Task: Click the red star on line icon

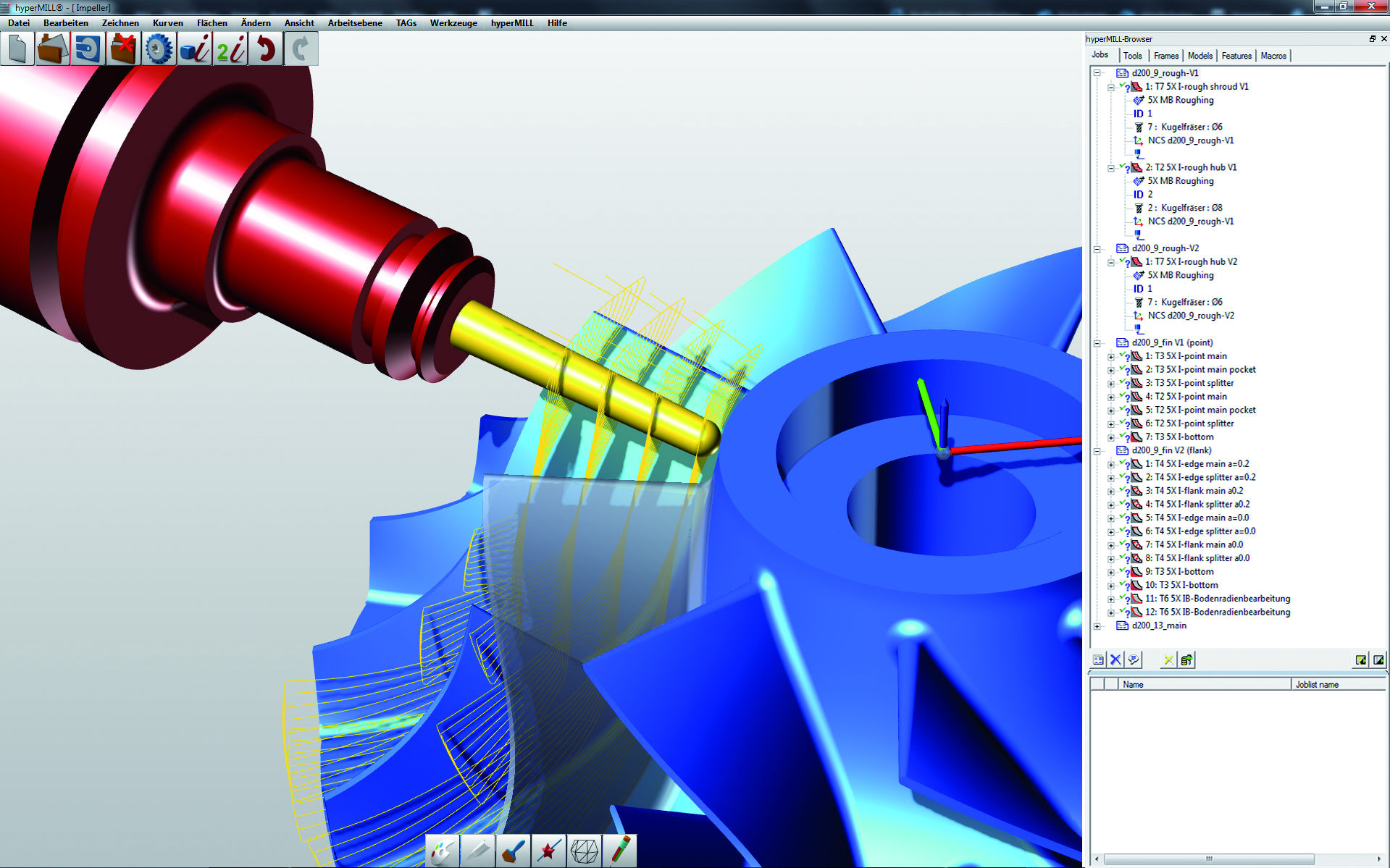Action: (548, 851)
